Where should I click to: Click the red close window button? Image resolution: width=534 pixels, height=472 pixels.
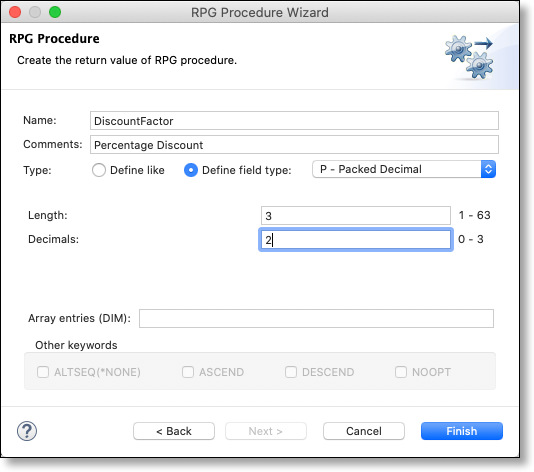pos(15,12)
